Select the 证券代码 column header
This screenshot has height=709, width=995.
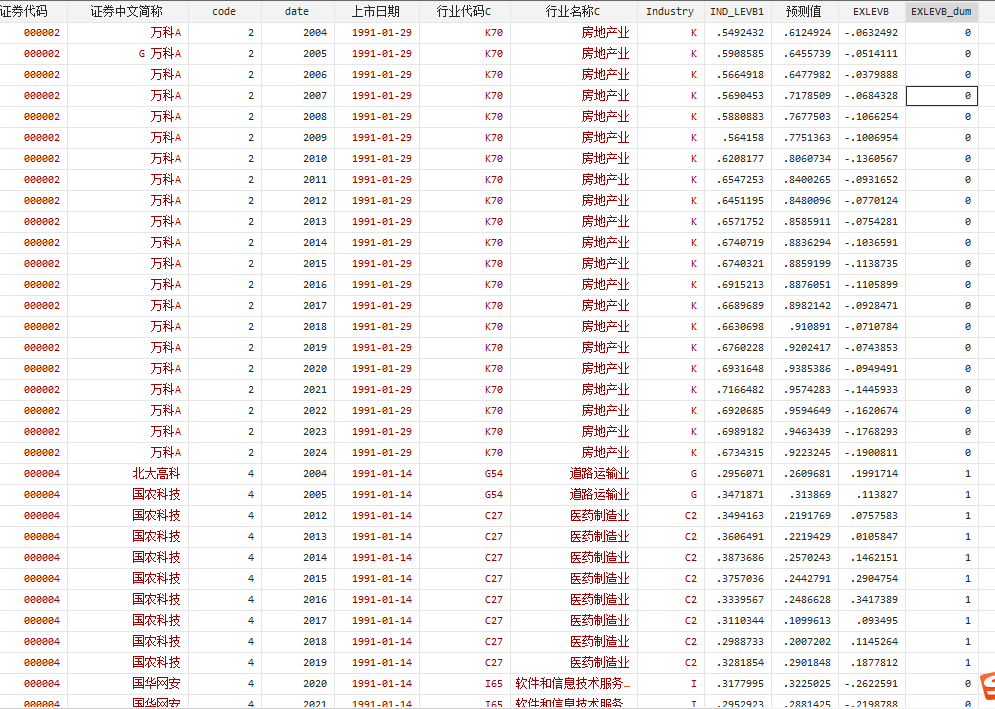(33, 11)
